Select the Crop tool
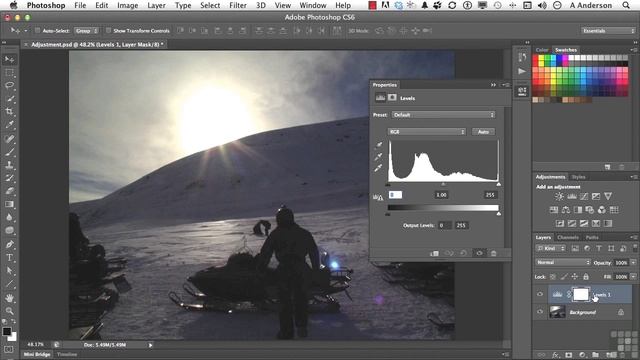The width and height of the screenshot is (640, 360). click(x=9, y=111)
